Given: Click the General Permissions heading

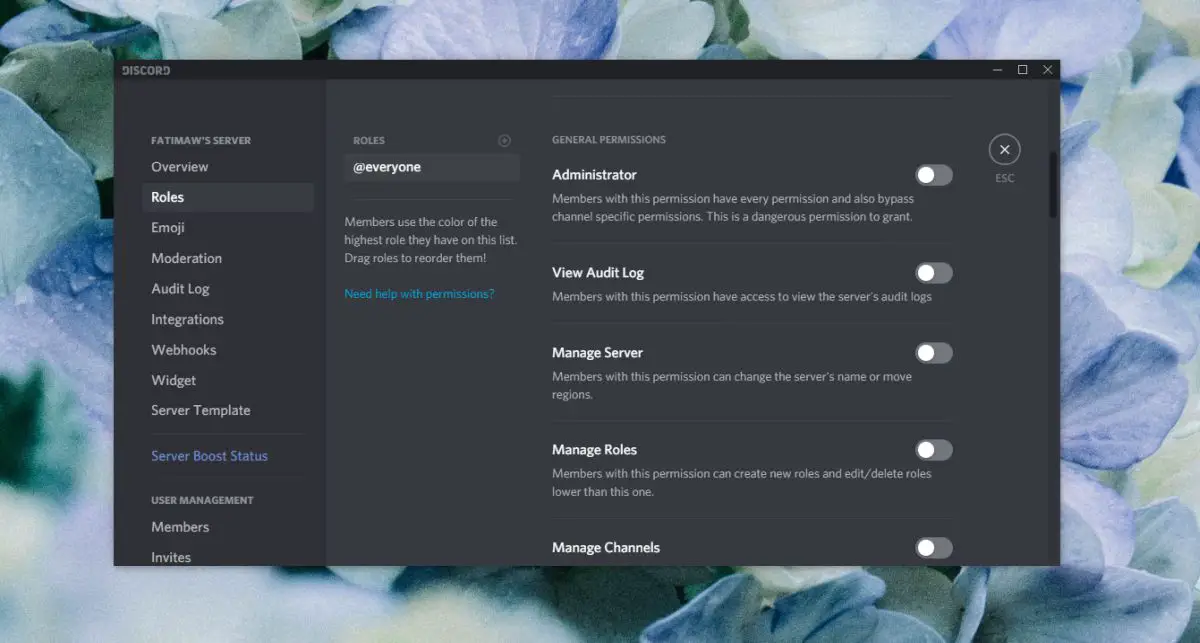Looking at the screenshot, I should [609, 140].
